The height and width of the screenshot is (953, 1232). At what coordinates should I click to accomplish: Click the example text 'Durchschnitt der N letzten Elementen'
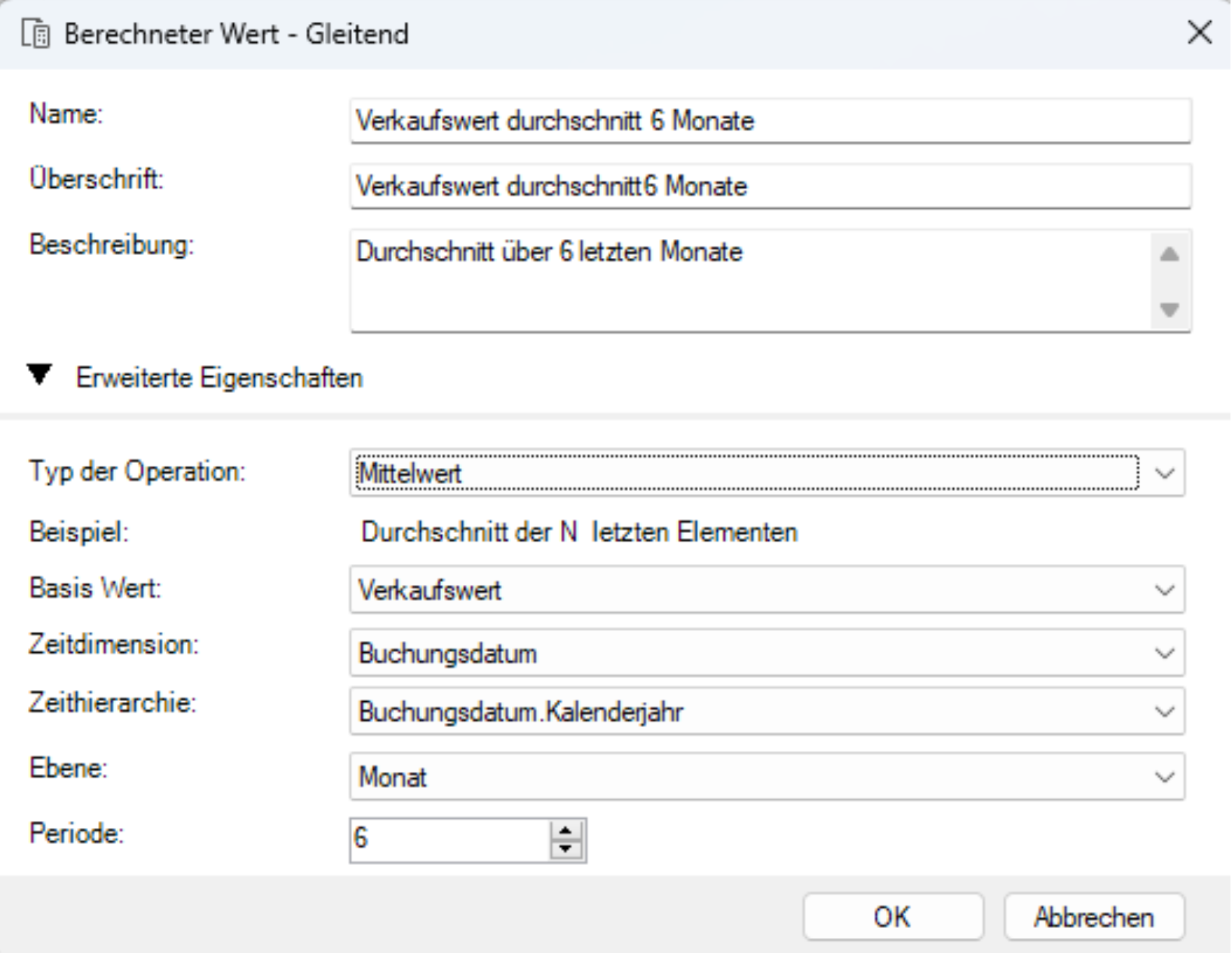tap(579, 532)
